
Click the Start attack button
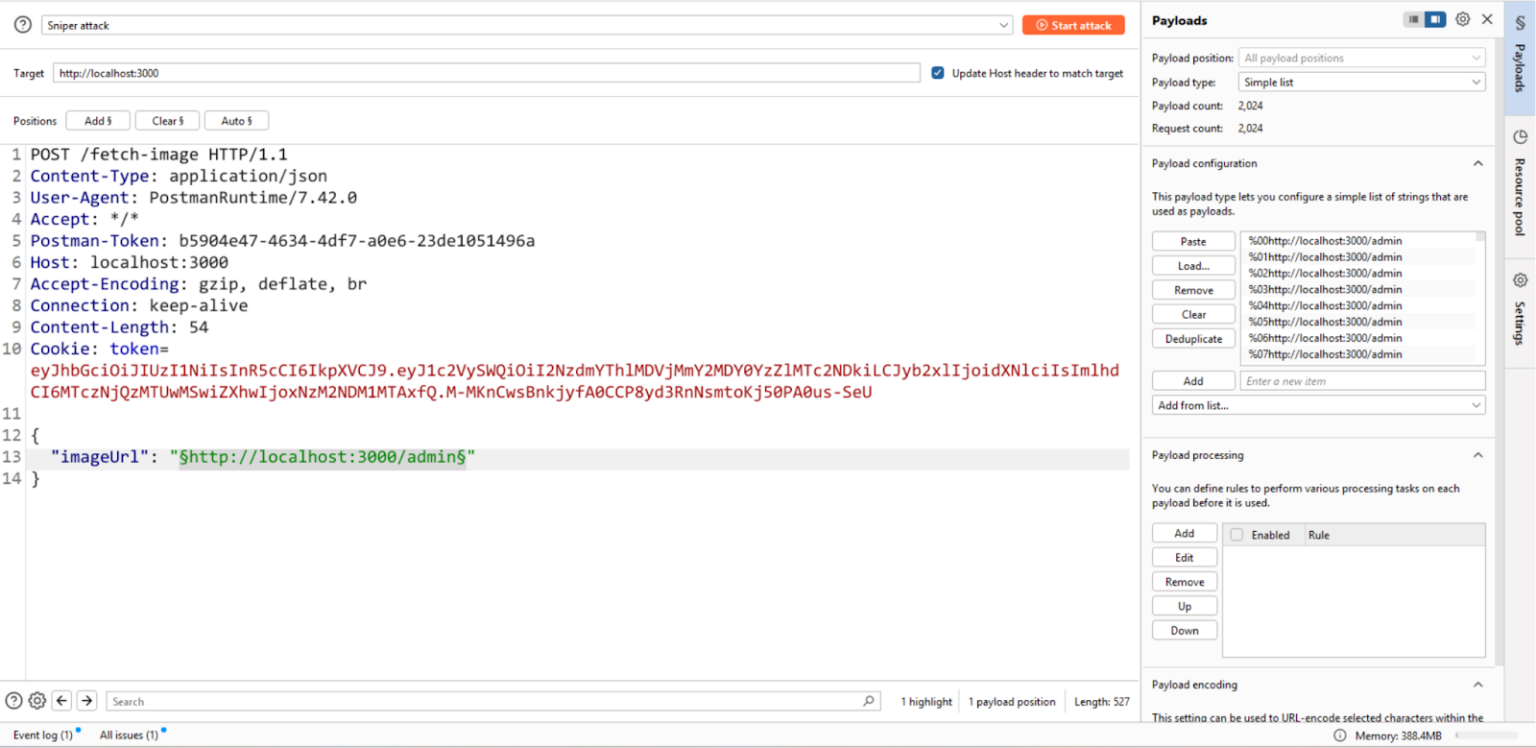[1073, 25]
